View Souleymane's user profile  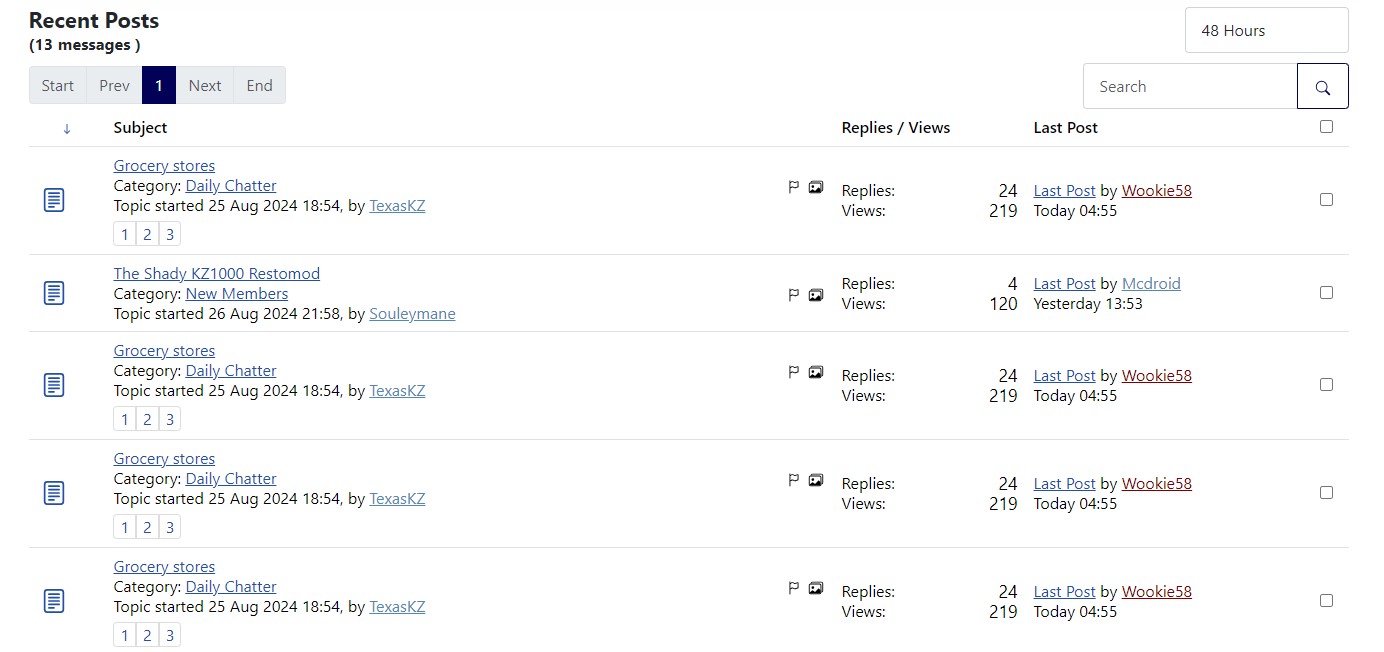coord(412,314)
